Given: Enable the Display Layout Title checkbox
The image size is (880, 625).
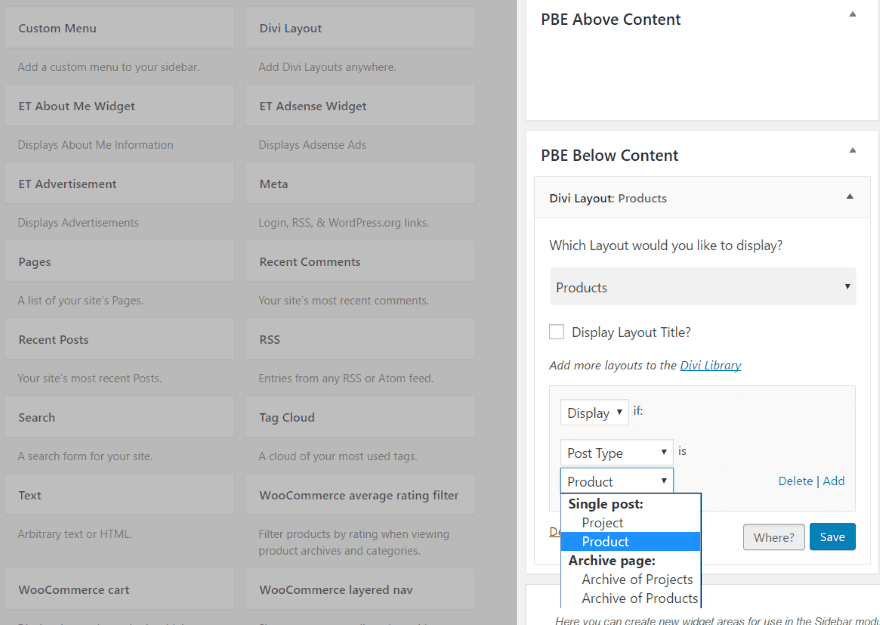Looking at the screenshot, I should pos(557,332).
